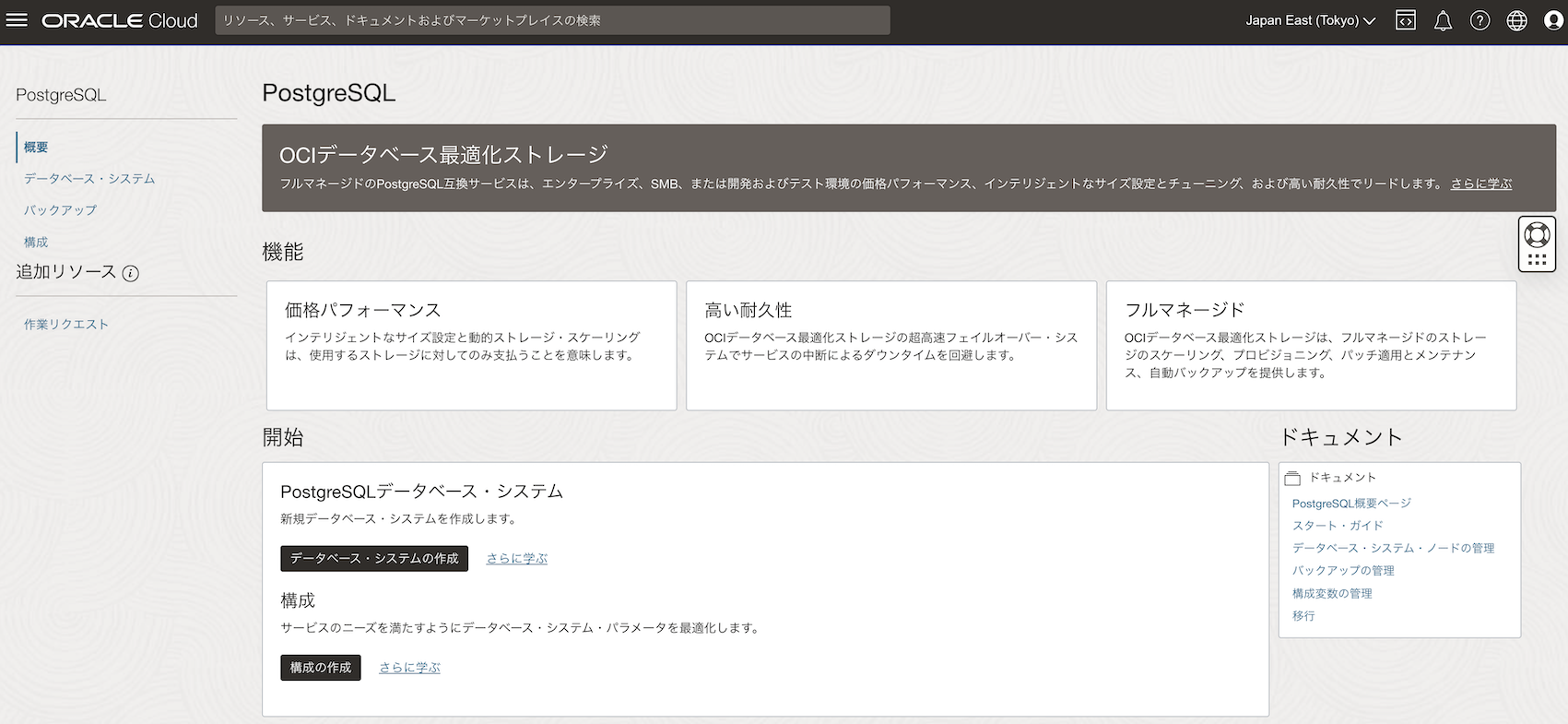
Task: Open the notifications bell
Action: [1443, 20]
